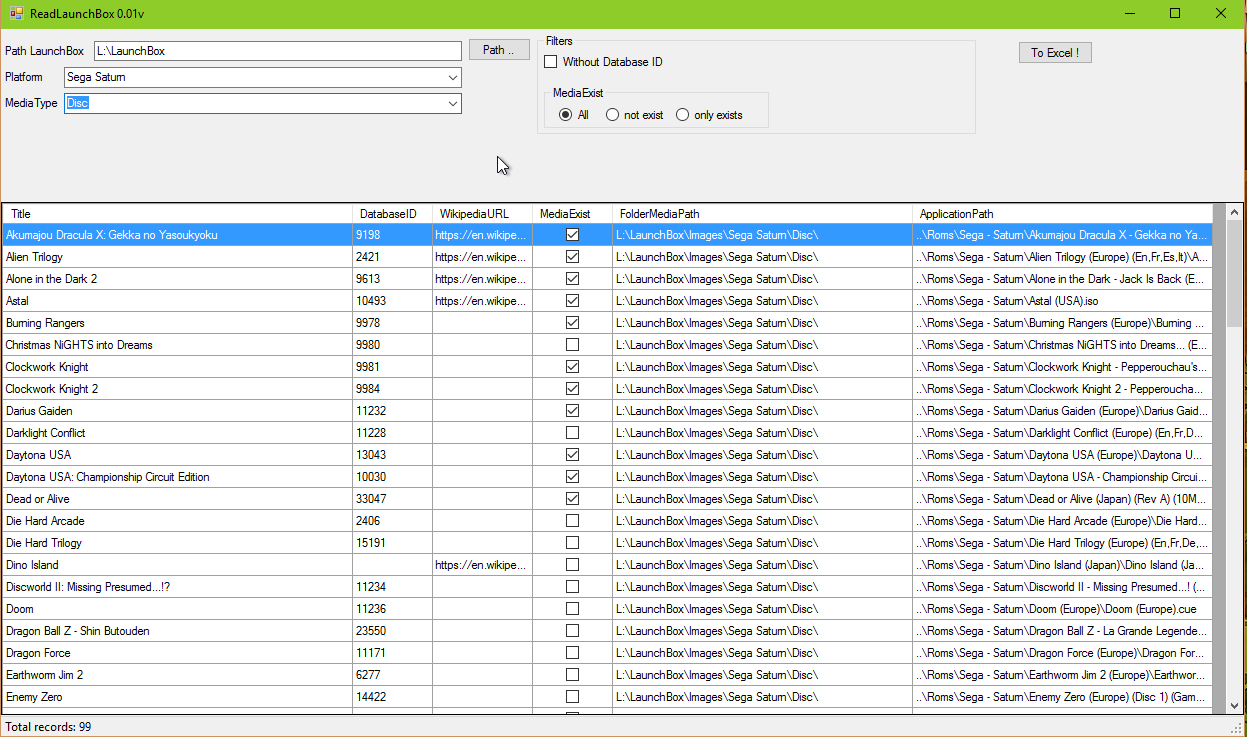Viewport: 1247px width, 737px height.
Task: Click DatabaseID cell 23550
Action: (x=393, y=631)
